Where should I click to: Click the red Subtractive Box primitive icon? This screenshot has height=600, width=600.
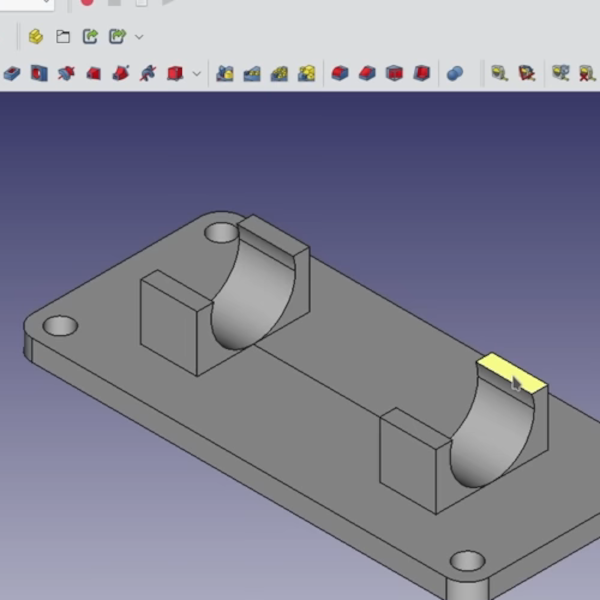175,73
